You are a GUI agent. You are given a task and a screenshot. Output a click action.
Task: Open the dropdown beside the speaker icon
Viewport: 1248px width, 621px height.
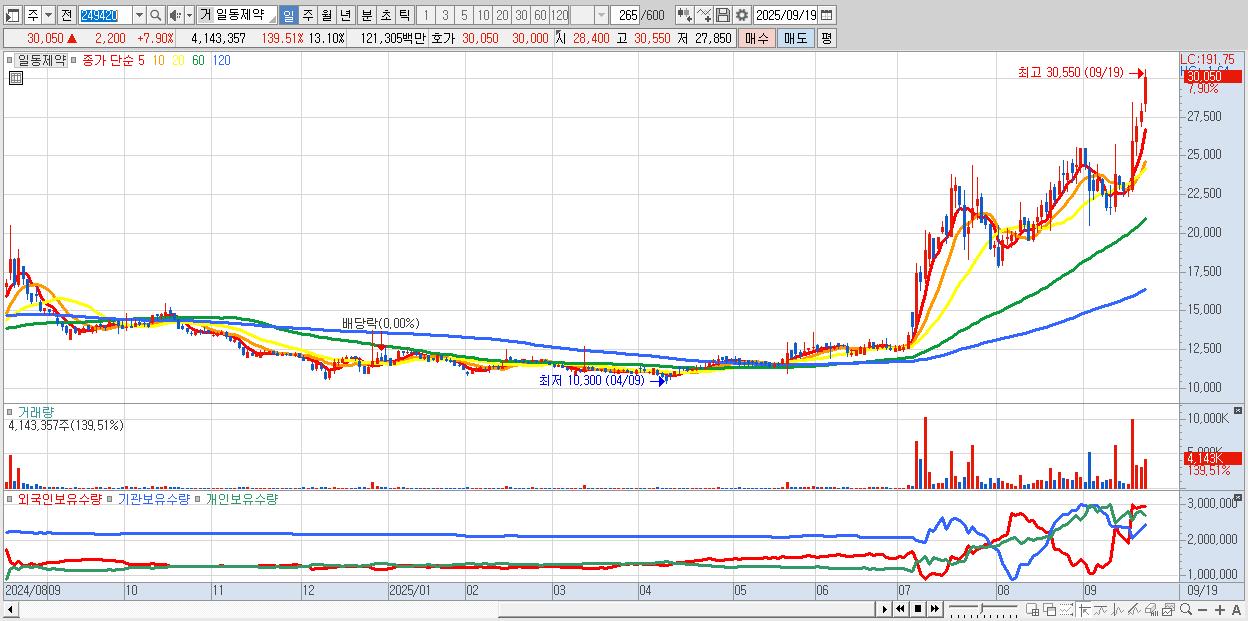[x=188, y=15]
